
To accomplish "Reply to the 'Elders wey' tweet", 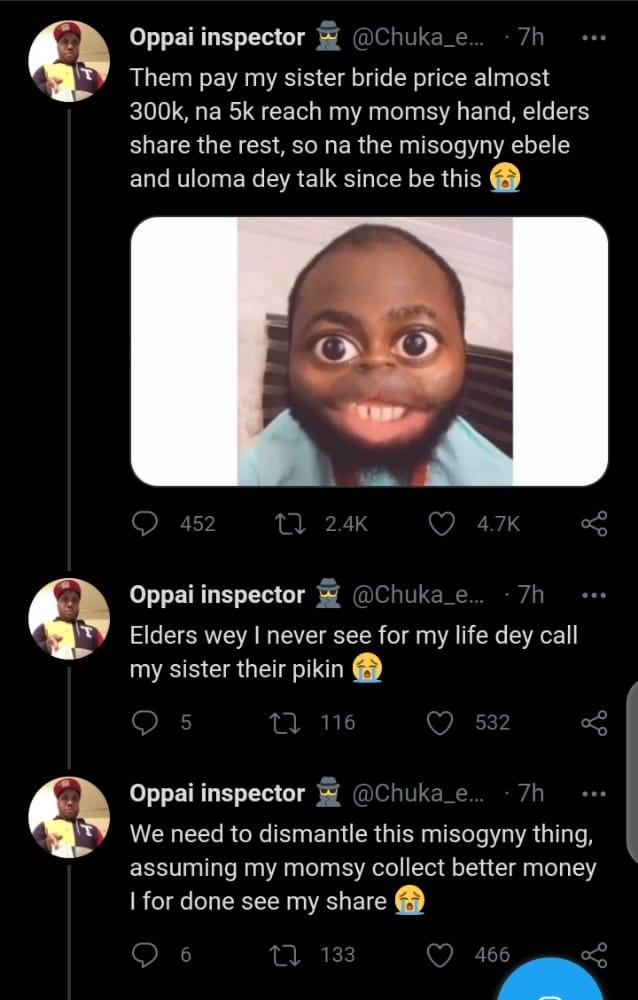I will (x=147, y=722).
